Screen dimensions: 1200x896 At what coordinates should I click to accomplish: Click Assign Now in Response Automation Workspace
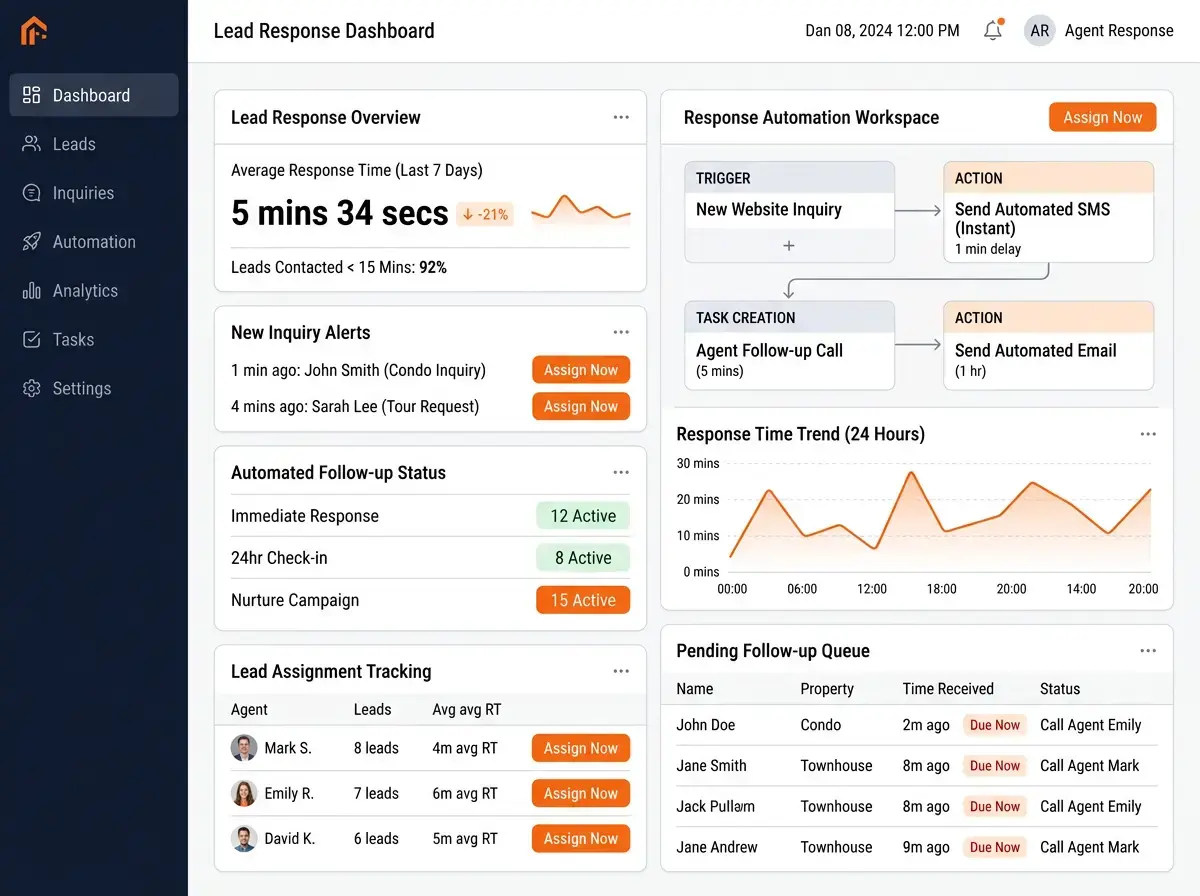(1102, 117)
